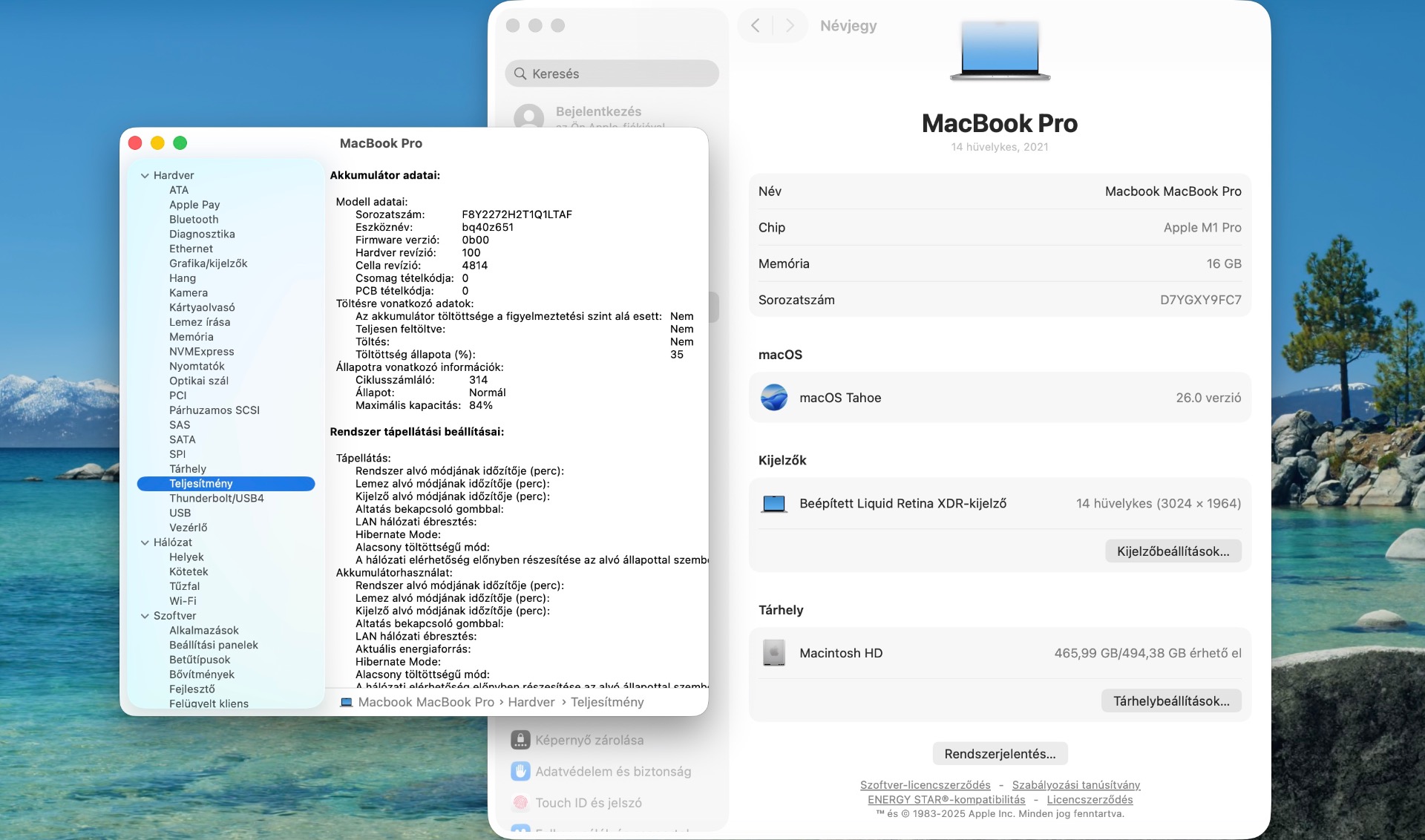
Task: Go back in System Settings
Action: [x=756, y=25]
